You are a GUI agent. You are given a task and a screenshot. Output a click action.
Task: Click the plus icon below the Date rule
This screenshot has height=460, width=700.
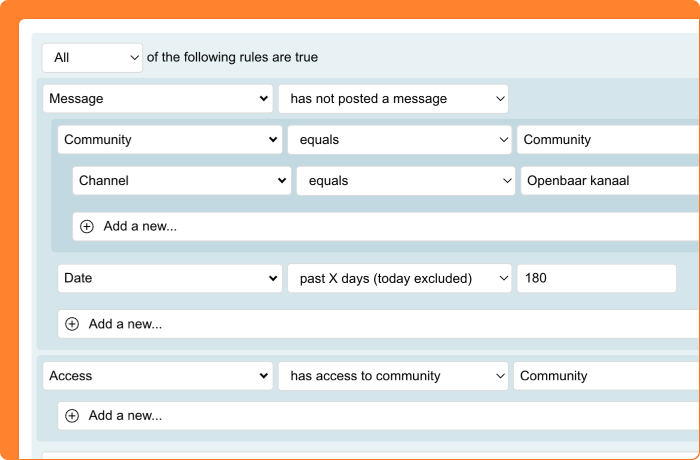click(72, 324)
